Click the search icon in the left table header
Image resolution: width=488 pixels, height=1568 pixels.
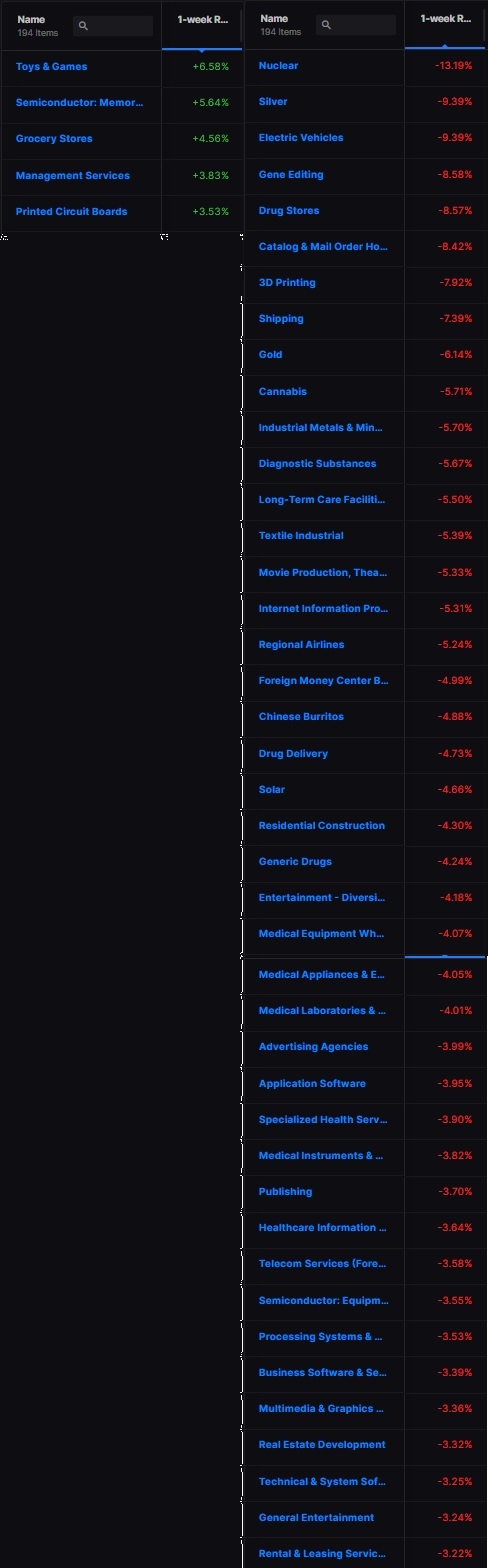(x=83, y=26)
